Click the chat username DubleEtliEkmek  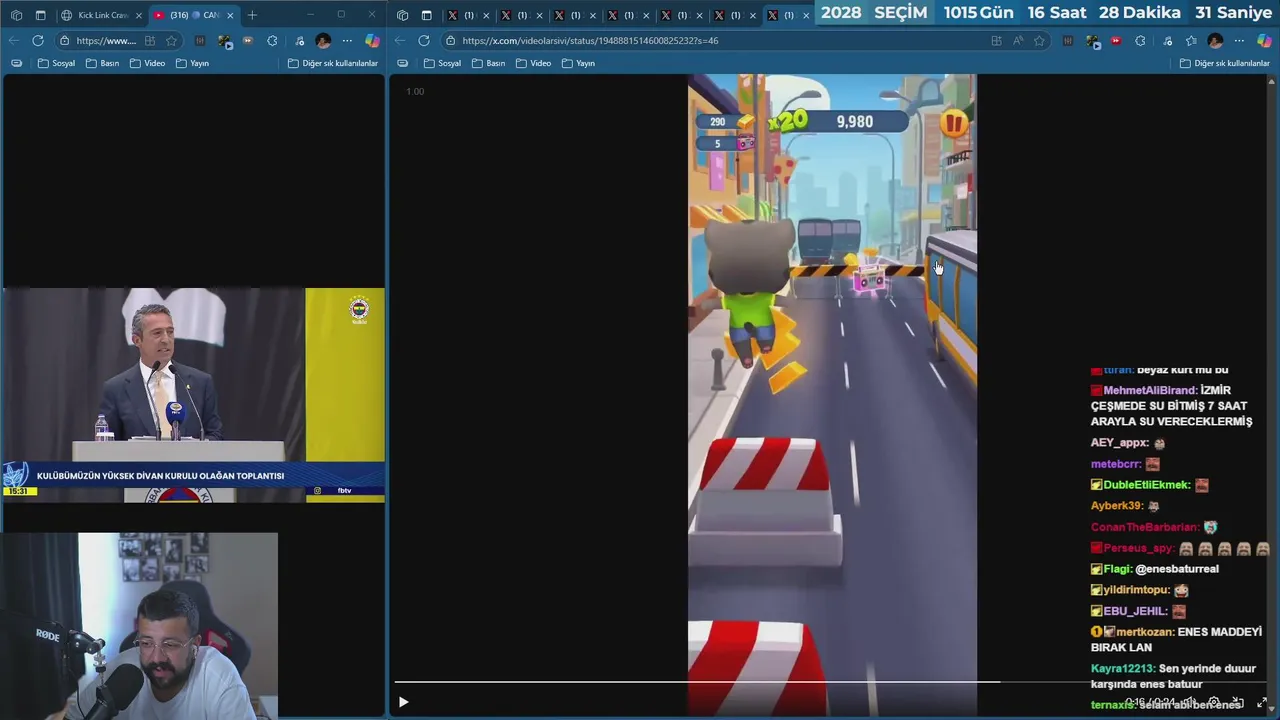[1146, 485]
